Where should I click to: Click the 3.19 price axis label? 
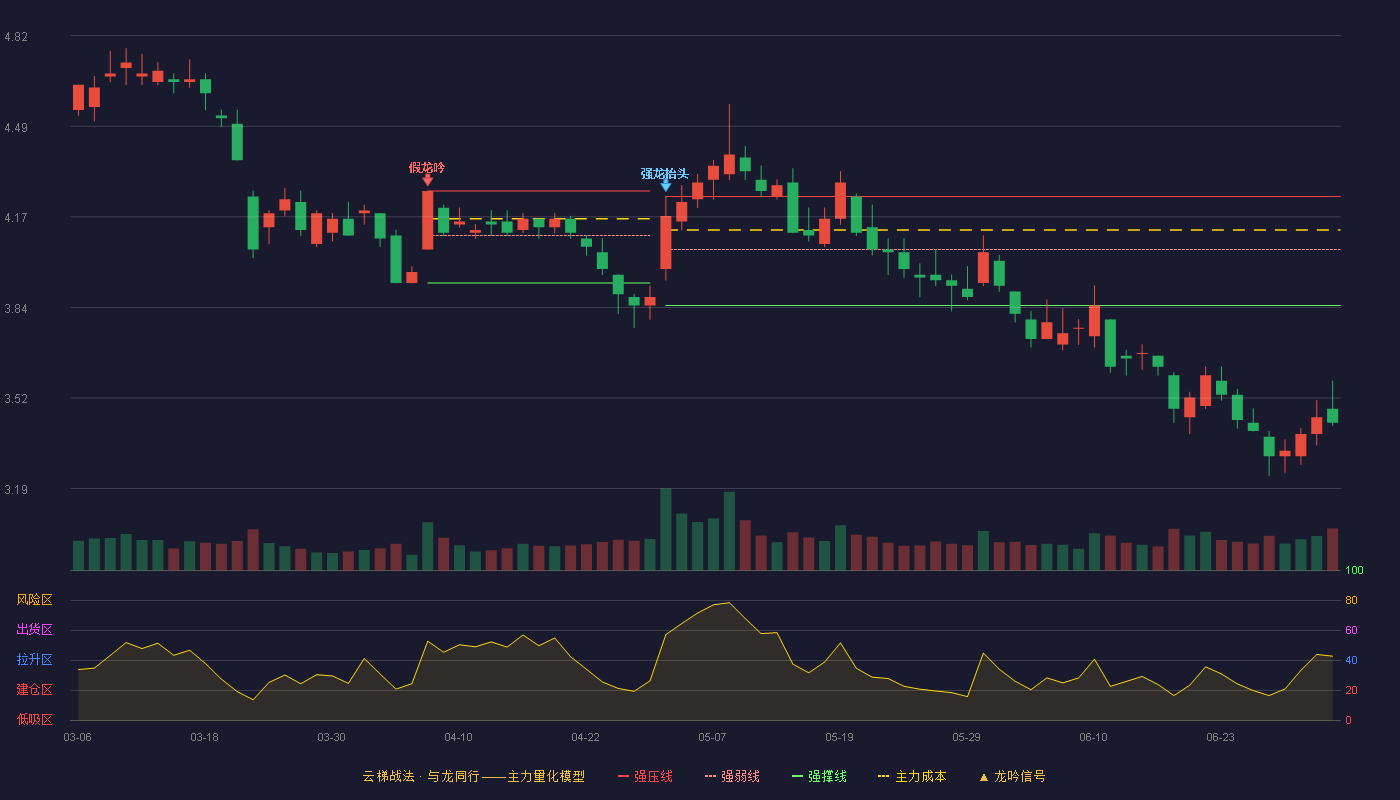coord(16,490)
